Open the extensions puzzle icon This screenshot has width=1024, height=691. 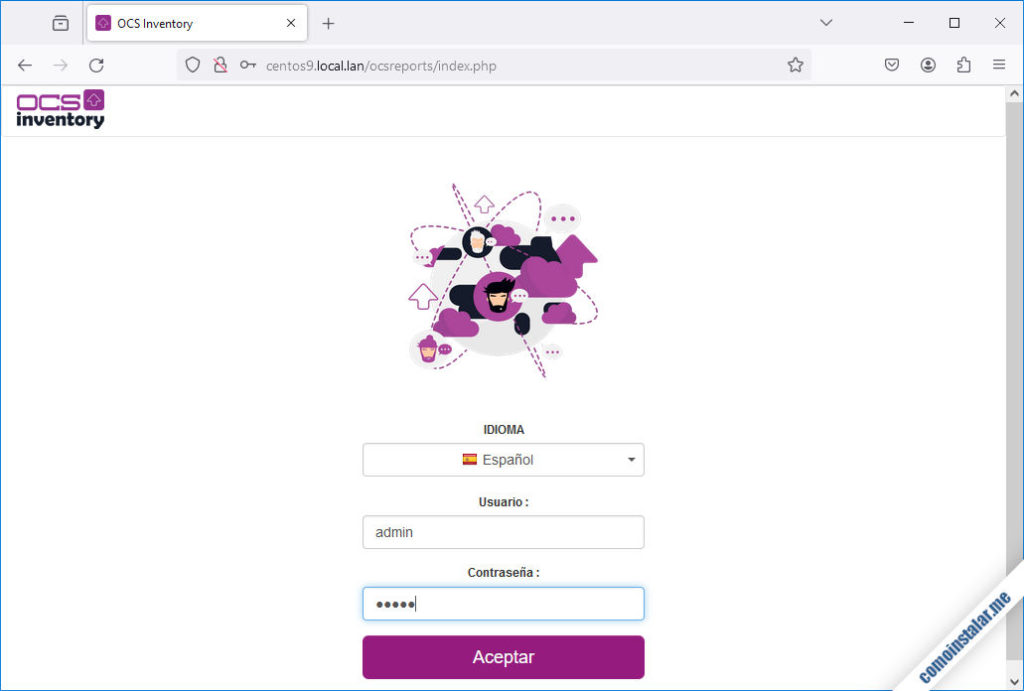(963, 65)
